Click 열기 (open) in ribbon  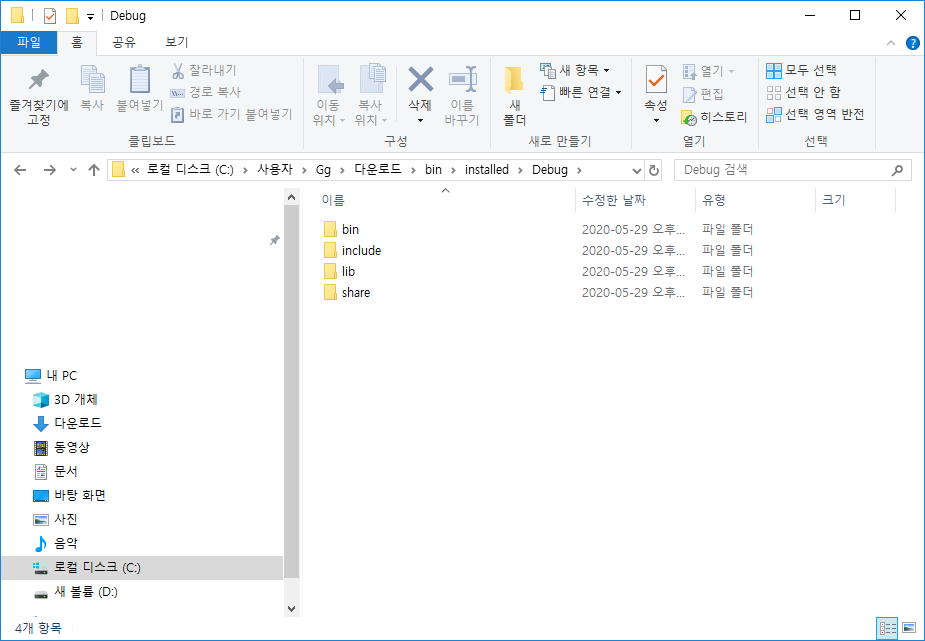coord(708,71)
